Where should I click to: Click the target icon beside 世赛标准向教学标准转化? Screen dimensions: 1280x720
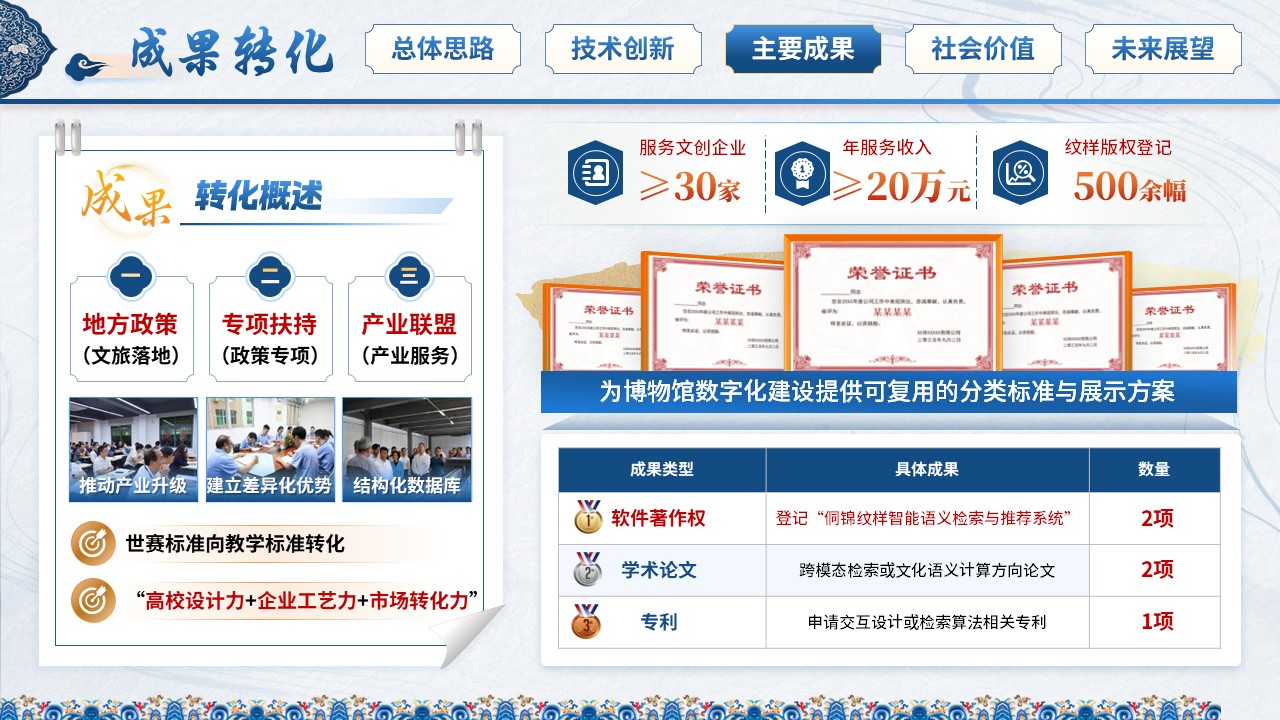tap(93, 544)
